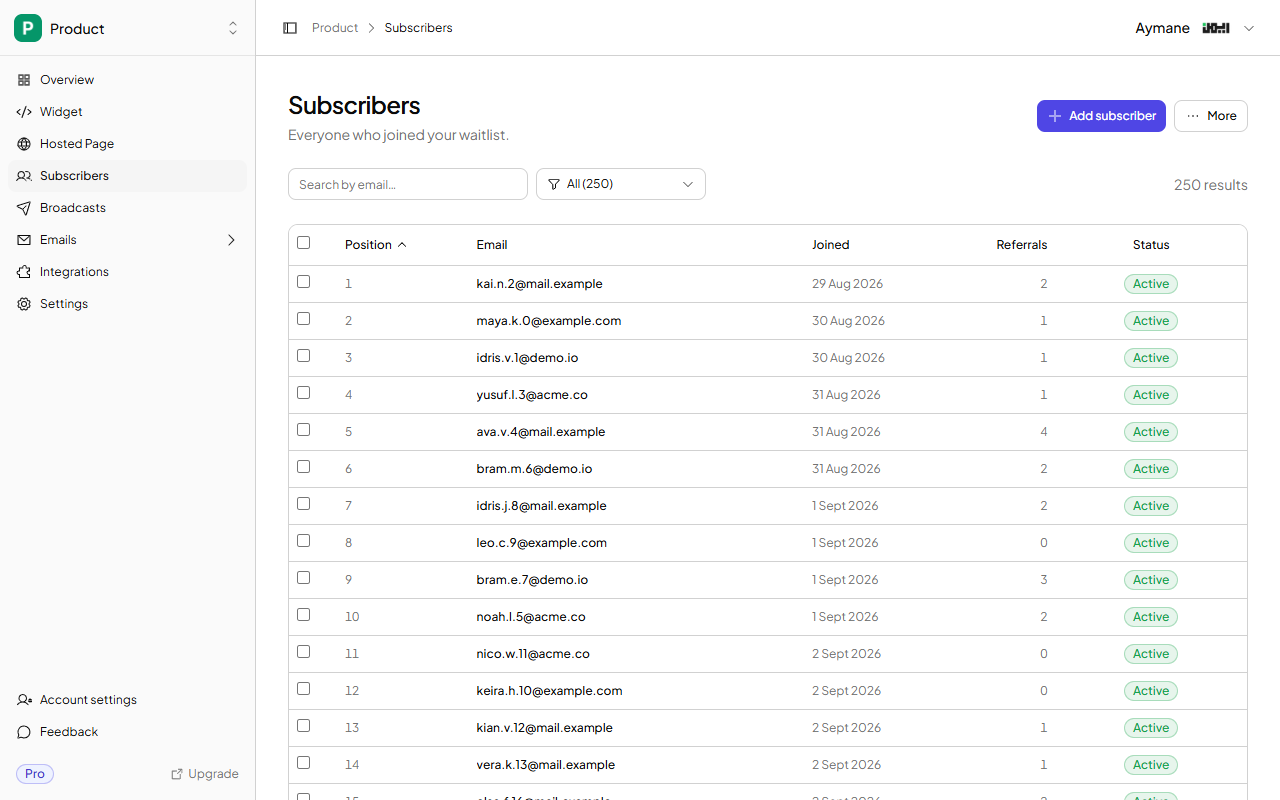The width and height of the screenshot is (1280, 800).
Task: Click the Integrations puzzle piece icon
Action: (24, 272)
